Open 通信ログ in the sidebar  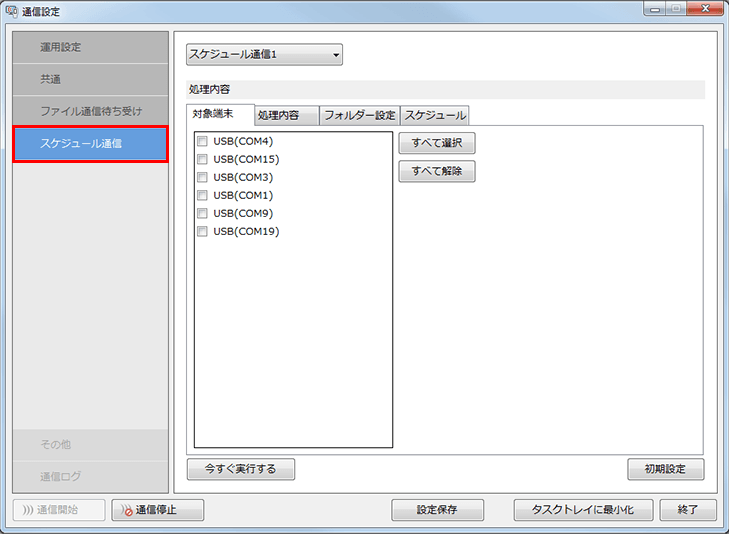90,477
